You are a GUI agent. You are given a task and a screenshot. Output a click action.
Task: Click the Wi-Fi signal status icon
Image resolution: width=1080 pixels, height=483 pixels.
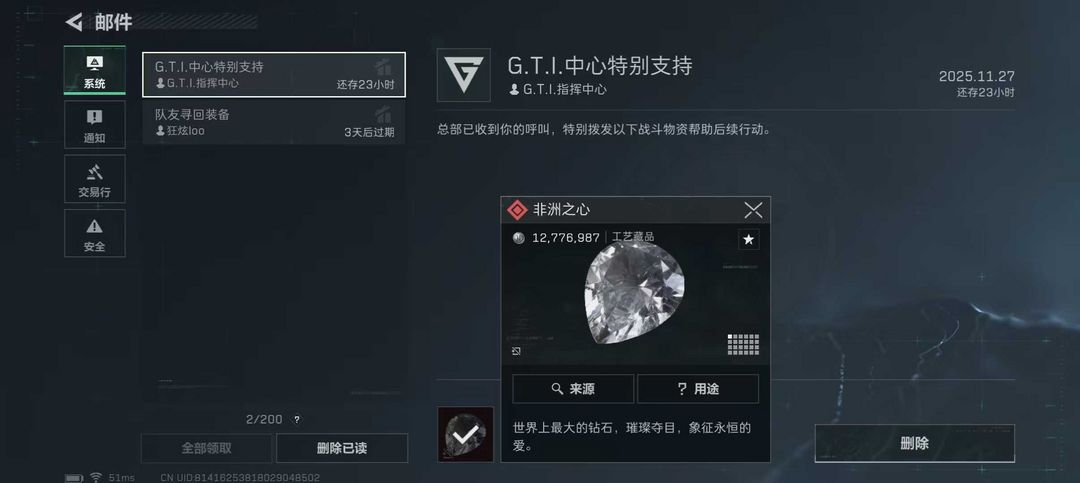pyautogui.click(x=96, y=477)
